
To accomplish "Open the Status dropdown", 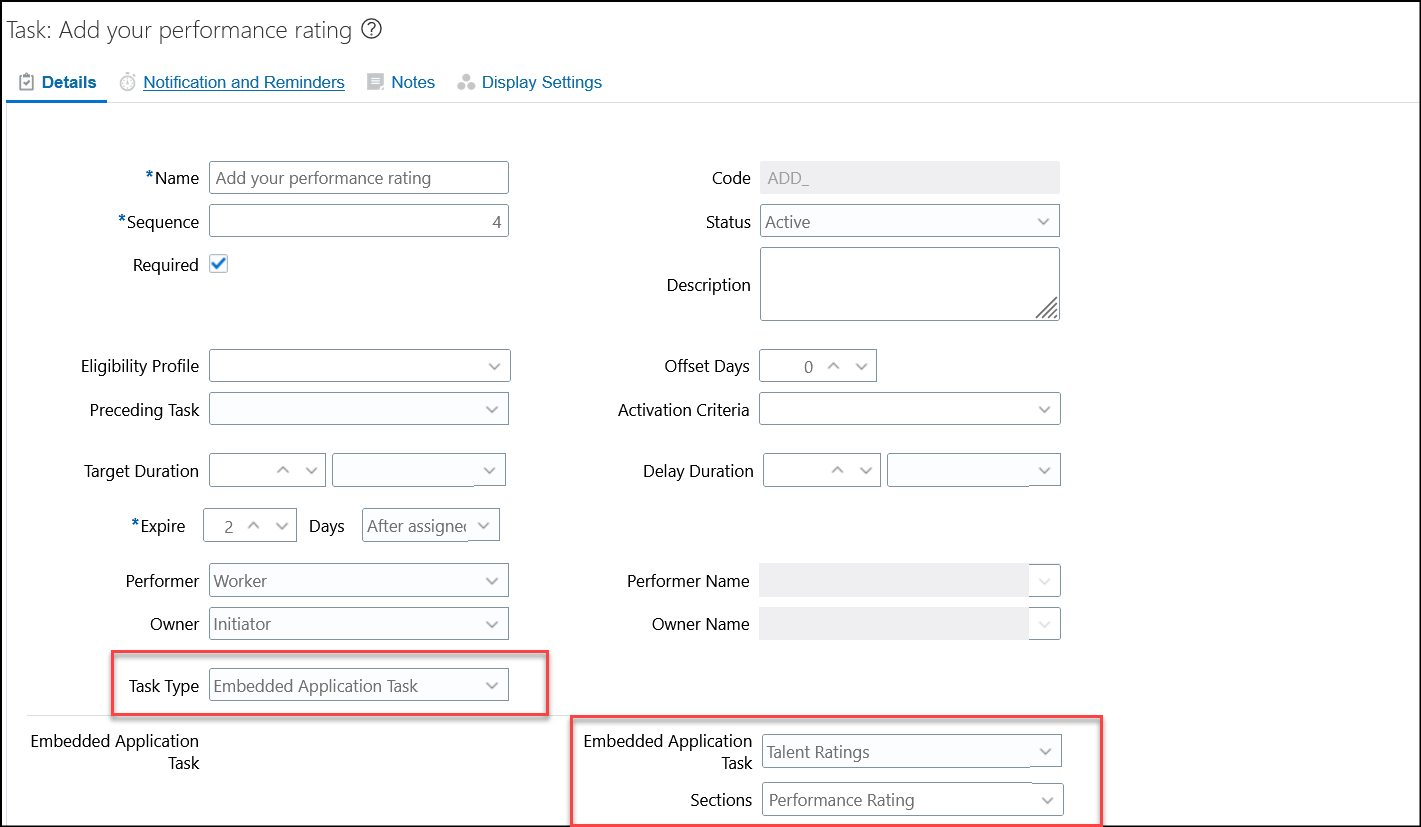I will click(909, 222).
